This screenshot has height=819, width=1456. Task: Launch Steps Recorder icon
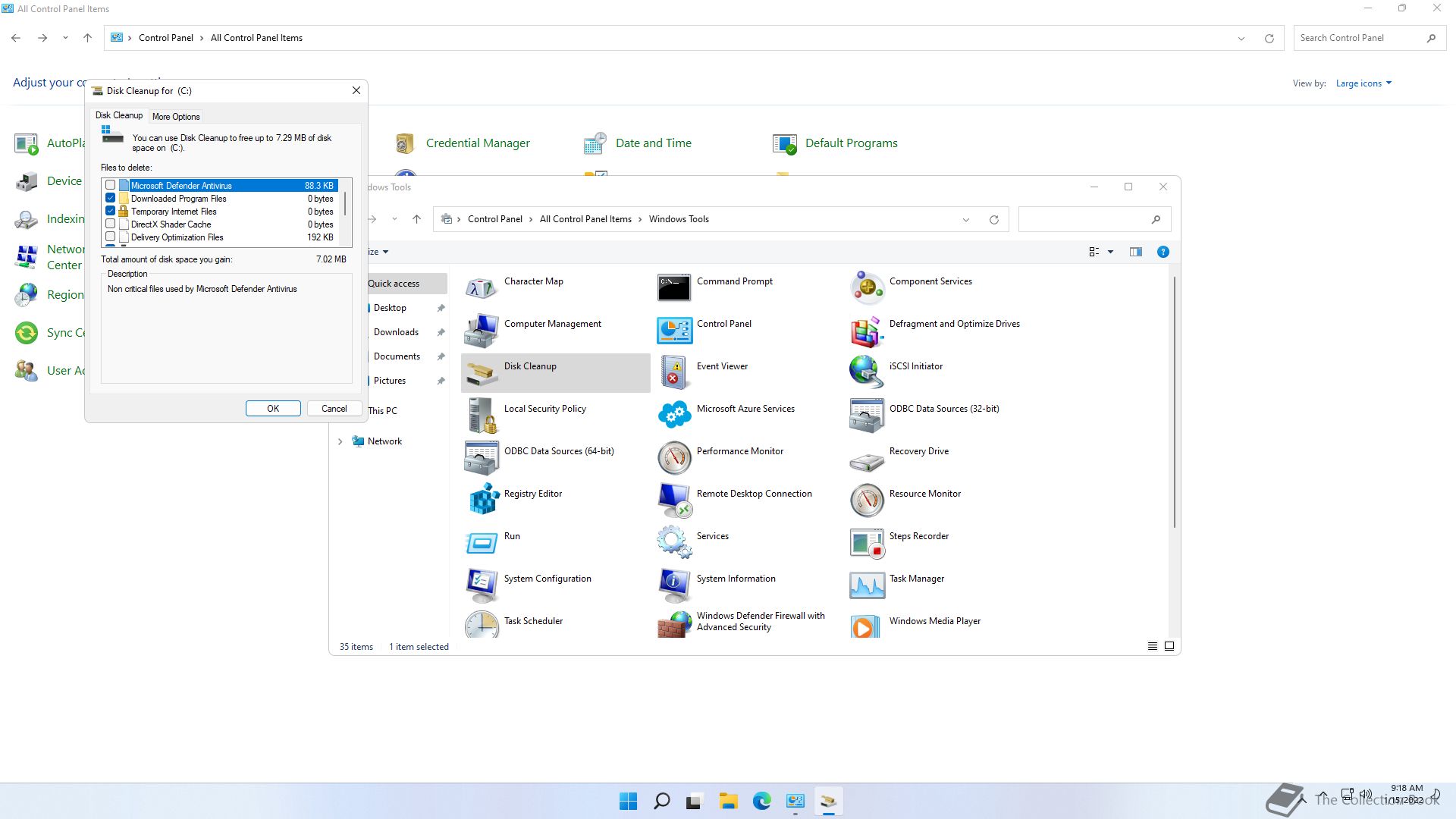867,543
